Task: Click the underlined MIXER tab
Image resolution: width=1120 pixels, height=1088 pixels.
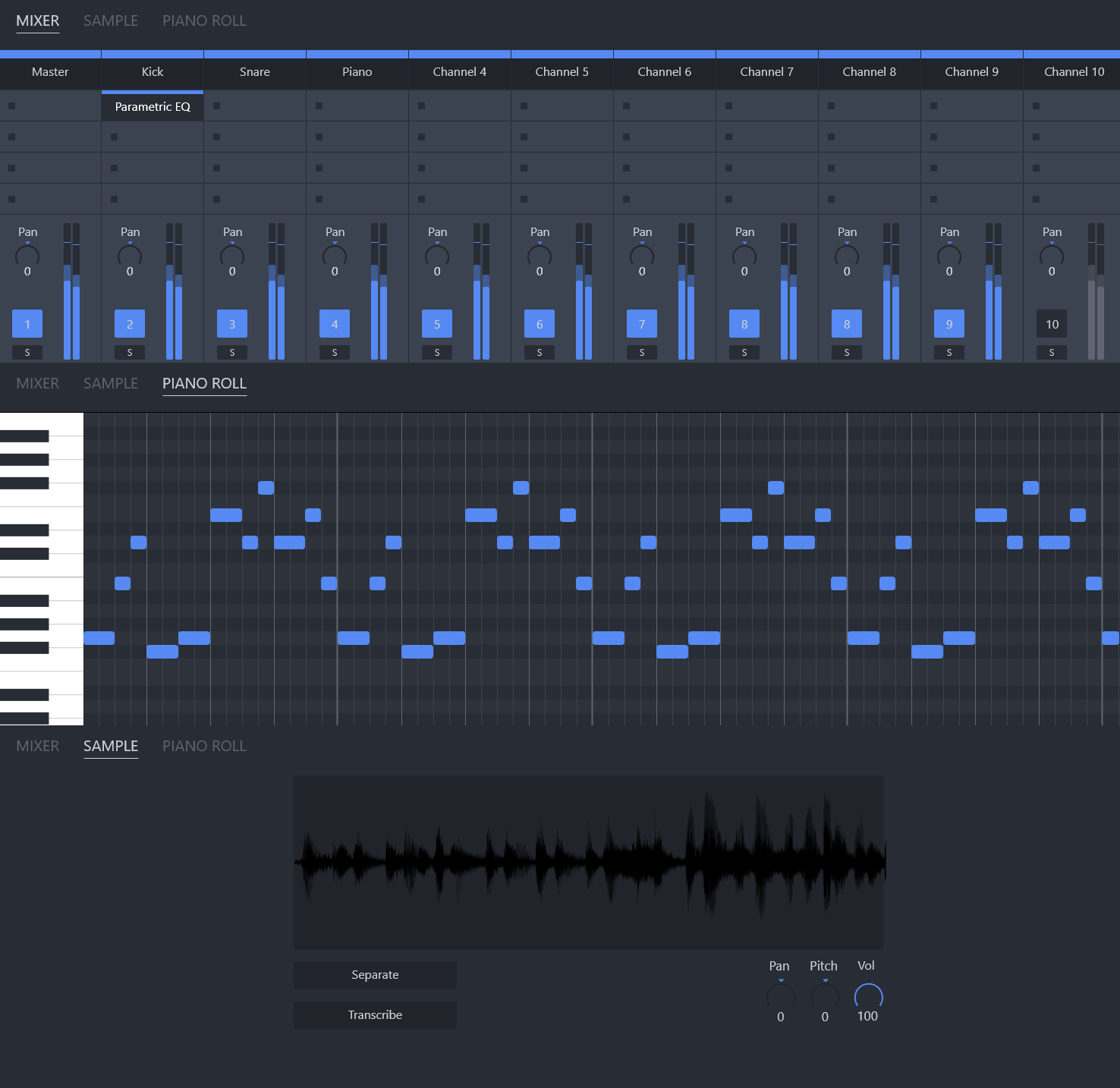Action: [x=38, y=21]
